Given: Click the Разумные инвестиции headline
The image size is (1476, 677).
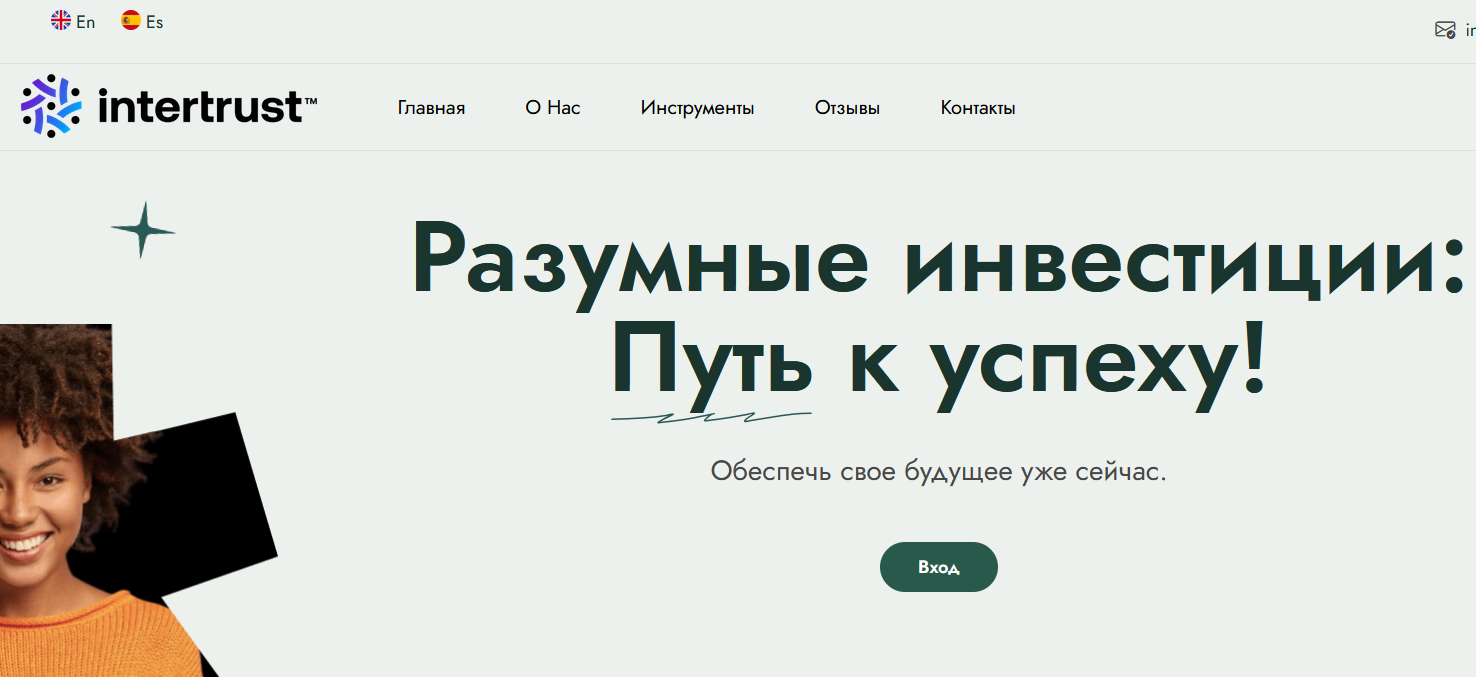Looking at the screenshot, I should pyautogui.click(x=937, y=258).
